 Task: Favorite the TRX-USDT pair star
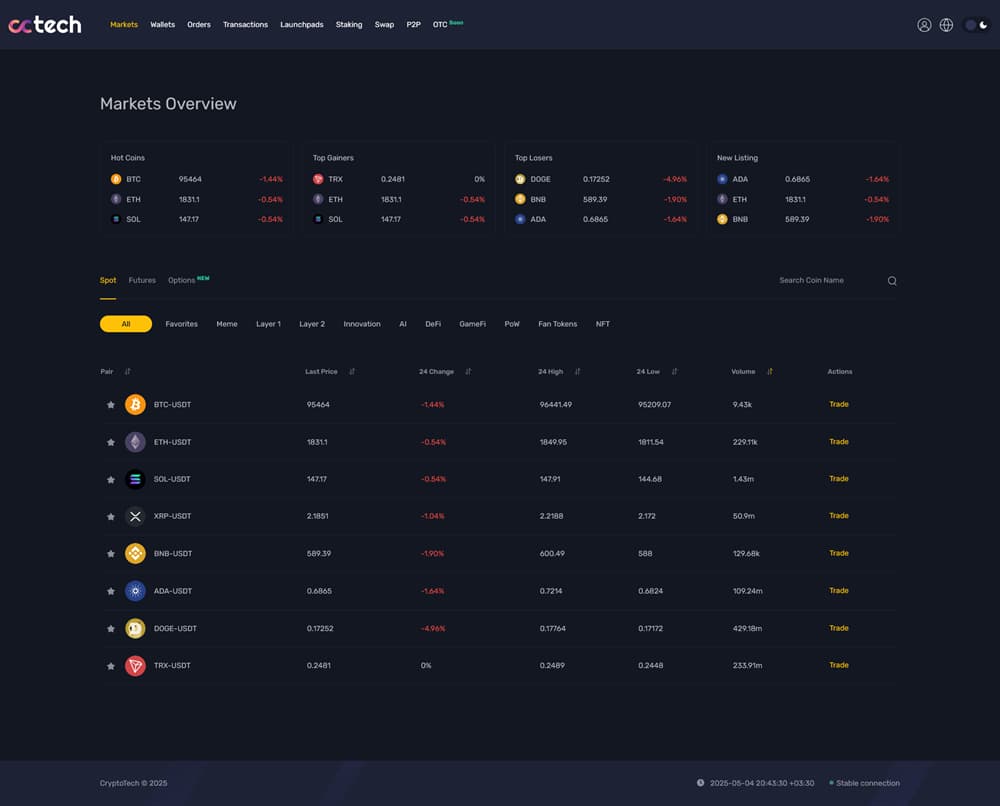coord(111,666)
